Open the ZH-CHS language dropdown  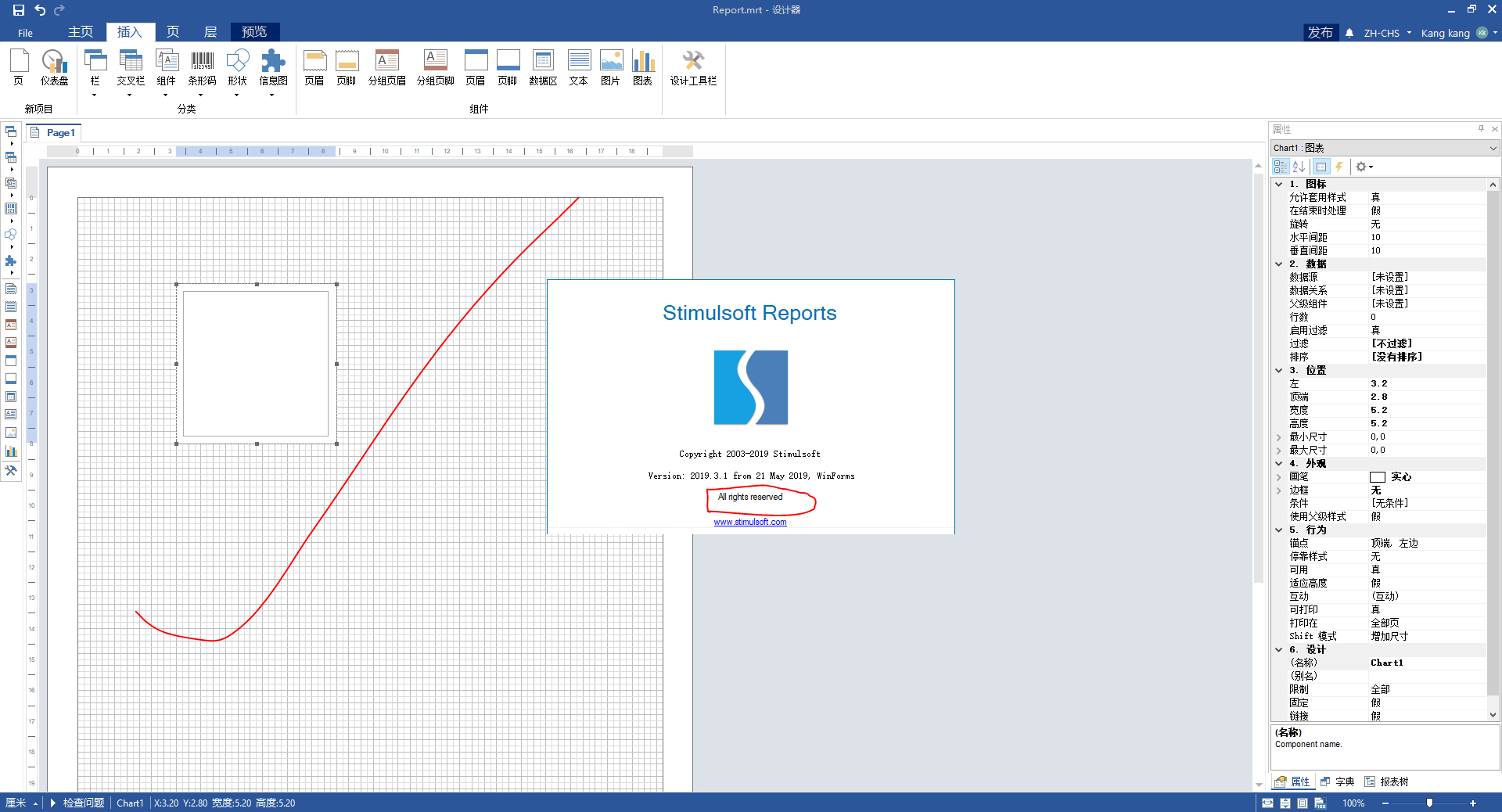click(1387, 33)
